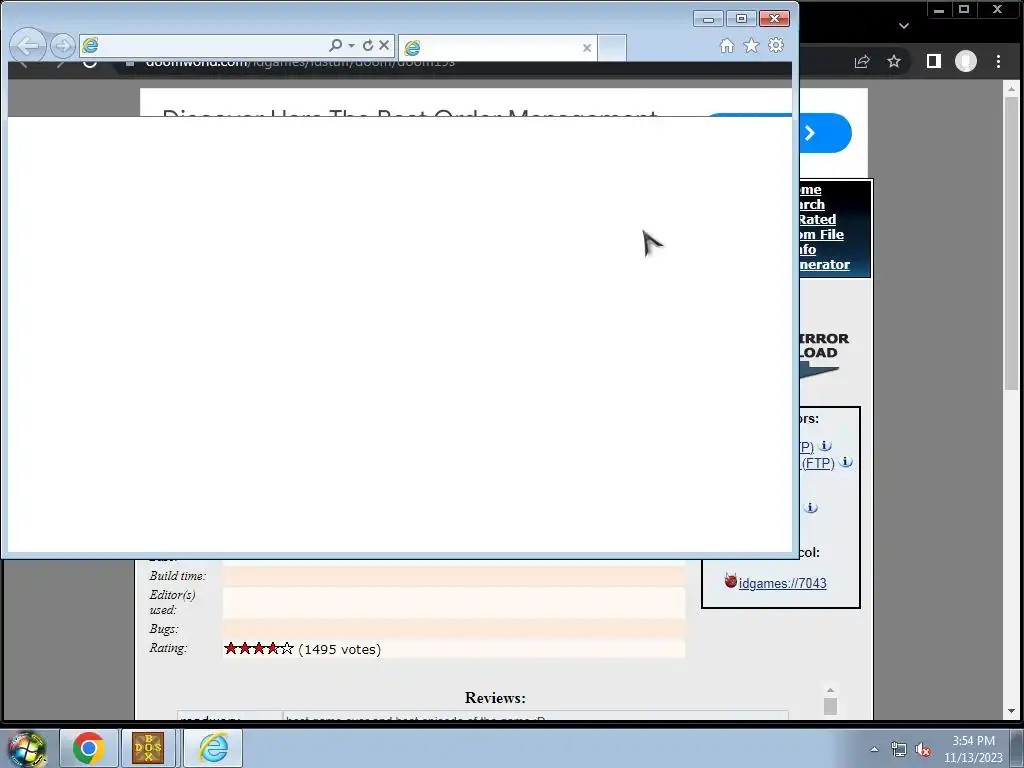The width and height of the screenshot is (1024, 768).
Task: Click info icon beside the upper mirror link
Action: tap(825, 445)
